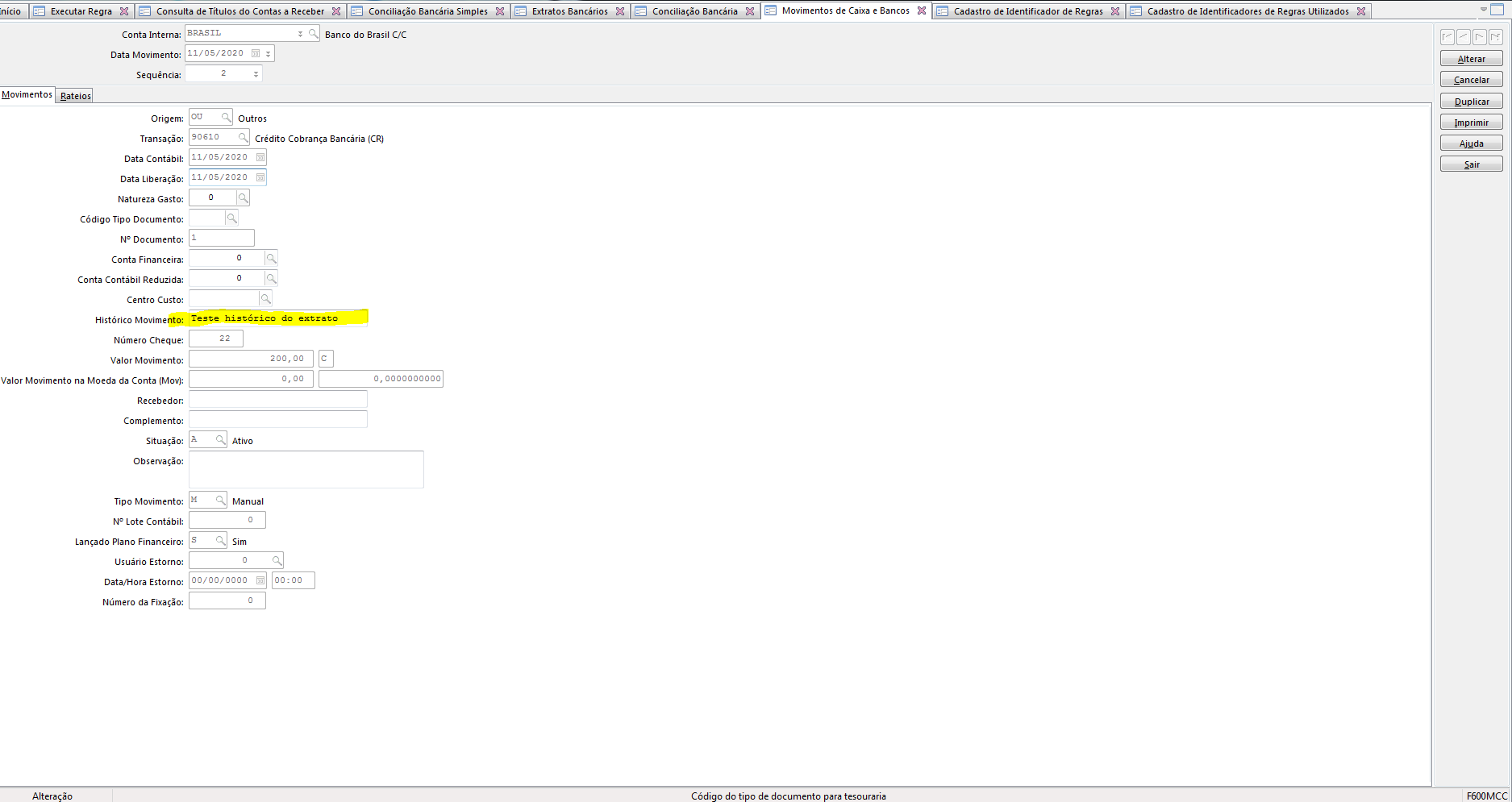The image size is (1512, 802).
Task: Open the Data Contábil calendar picker
Action: pos(260,158)
